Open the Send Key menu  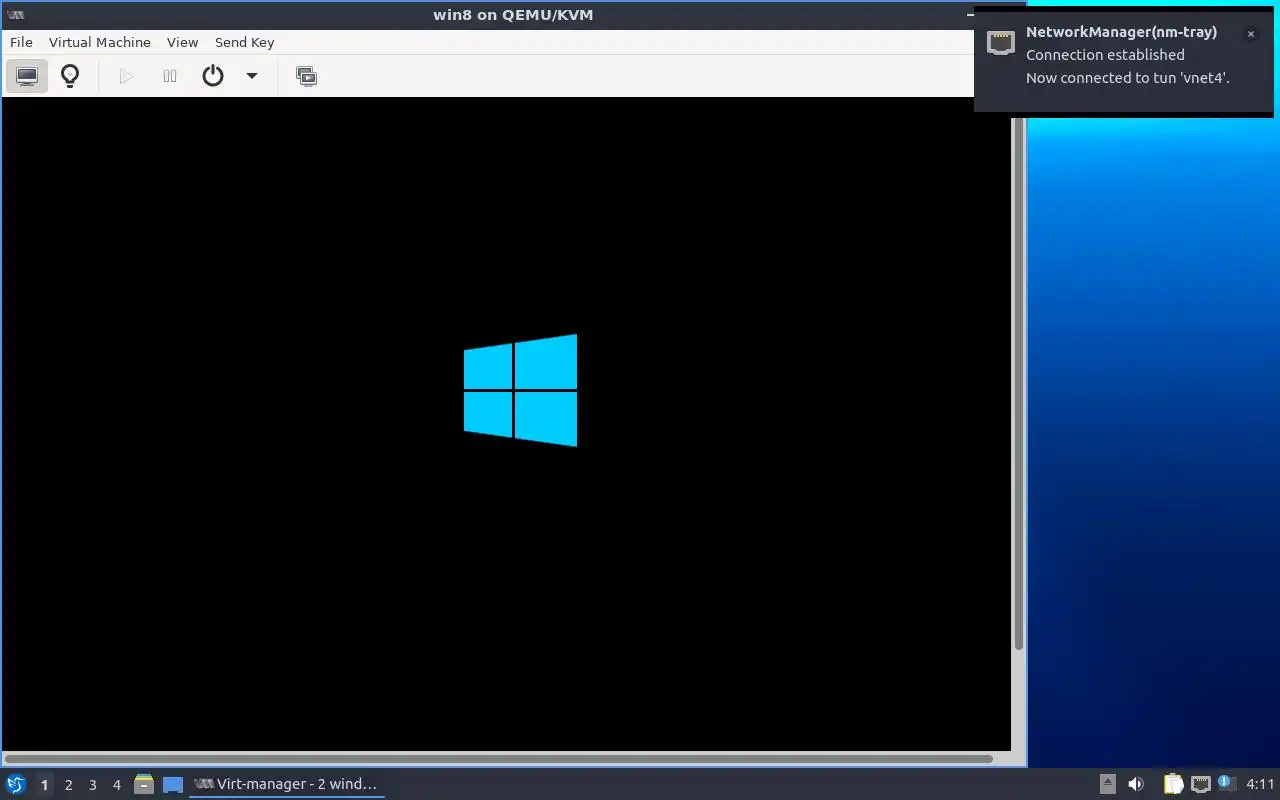[x=244, y=42]
